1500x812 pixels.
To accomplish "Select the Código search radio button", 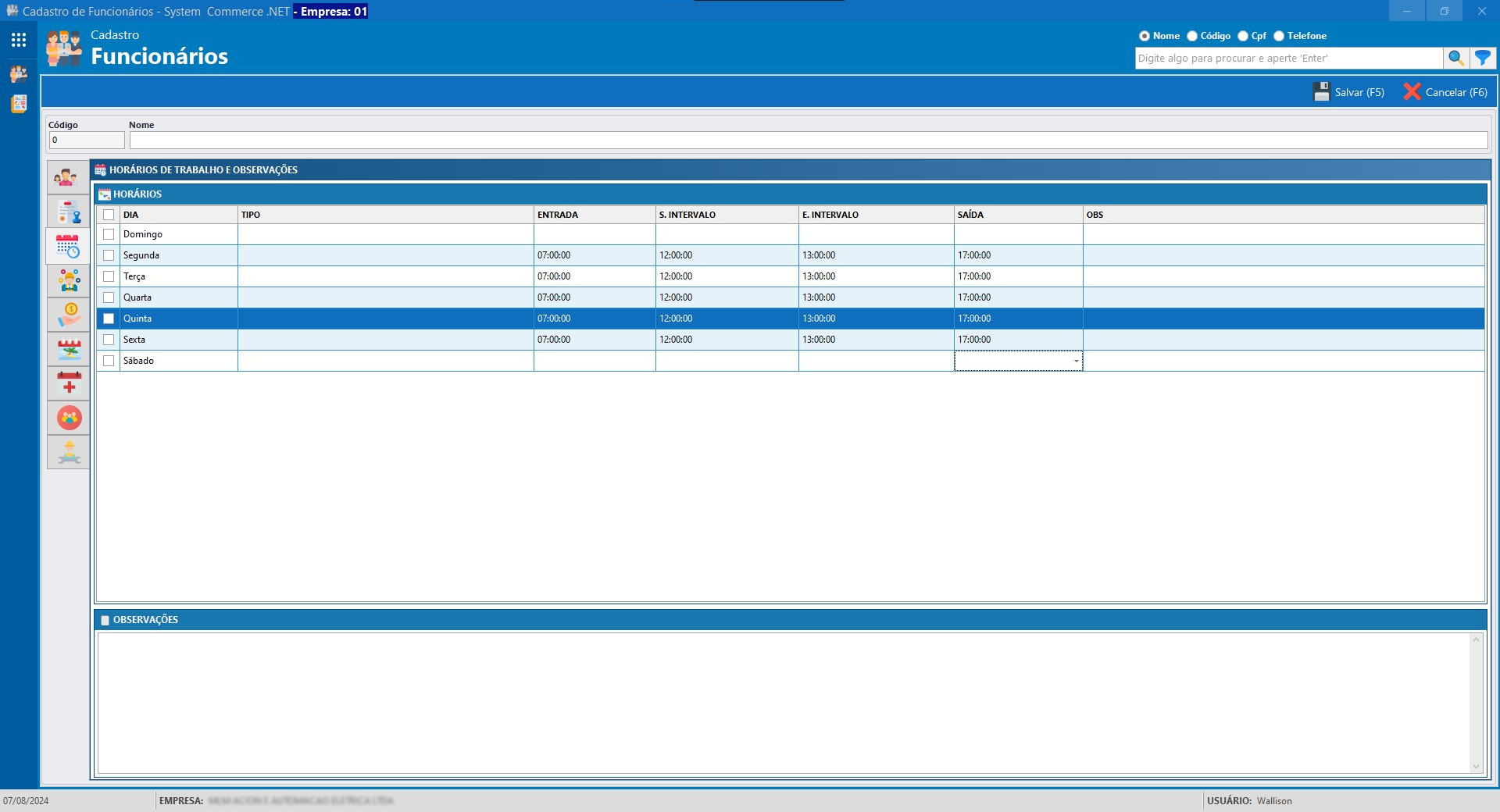I will [1192, 36].
